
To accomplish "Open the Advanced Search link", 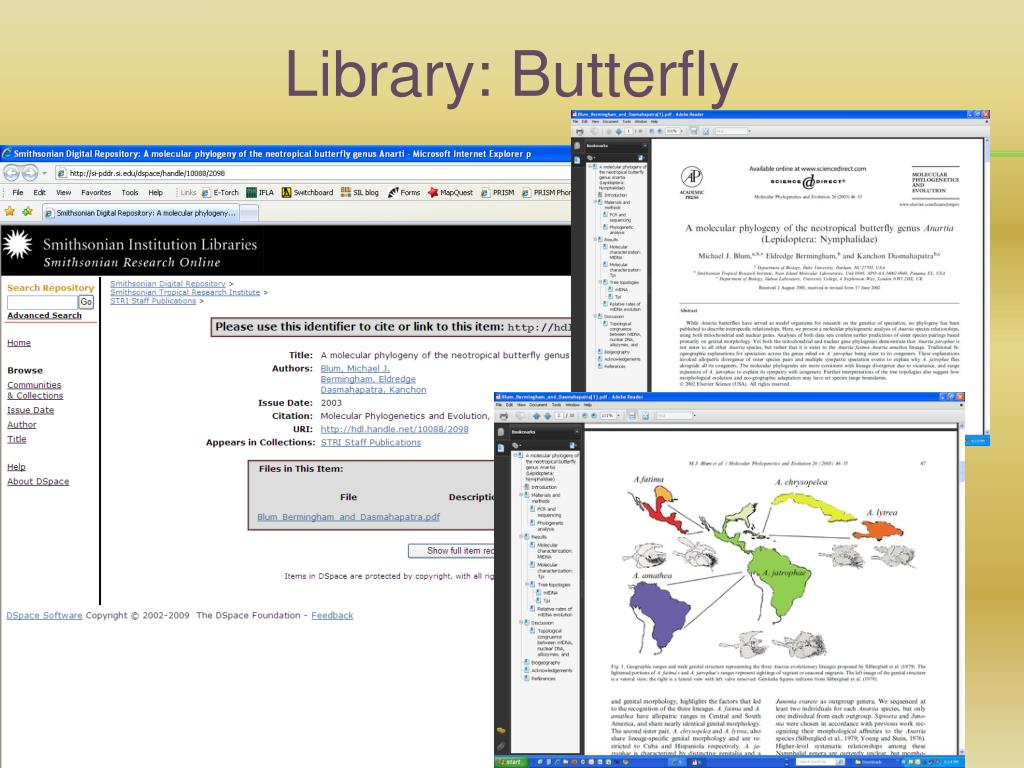I will pos(44,315).
